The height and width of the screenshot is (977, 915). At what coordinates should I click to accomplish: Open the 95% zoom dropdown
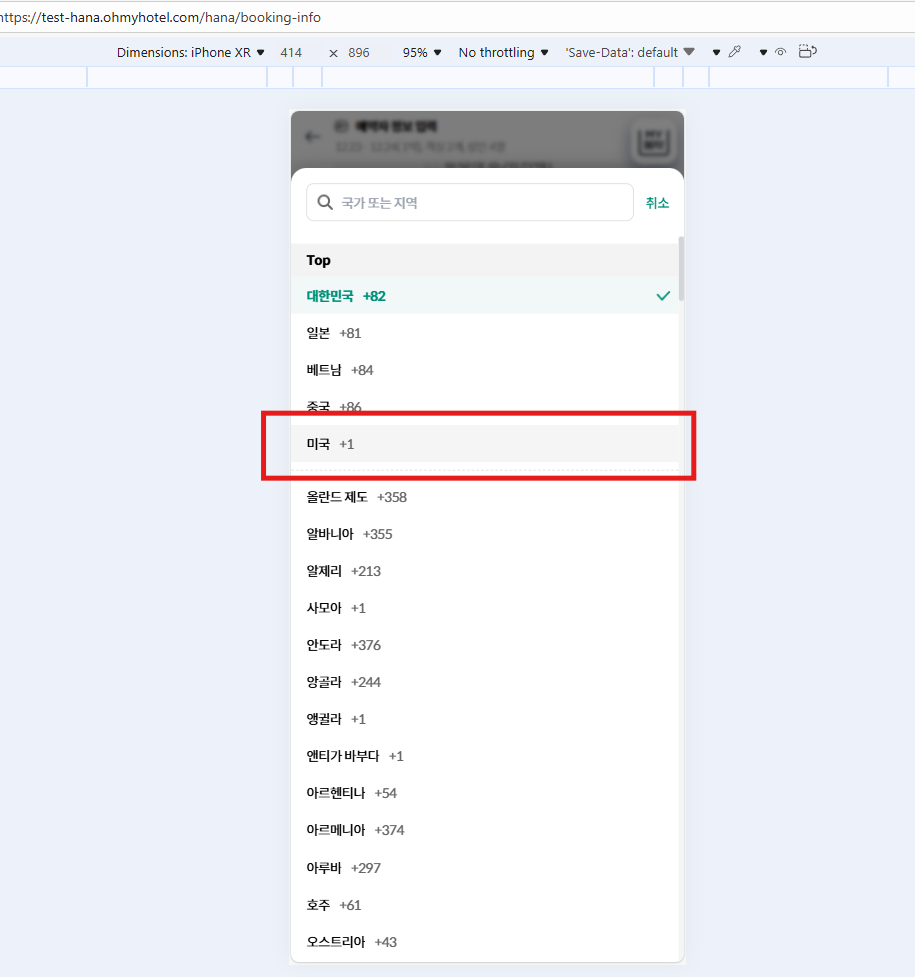click(x=421, y=52)
